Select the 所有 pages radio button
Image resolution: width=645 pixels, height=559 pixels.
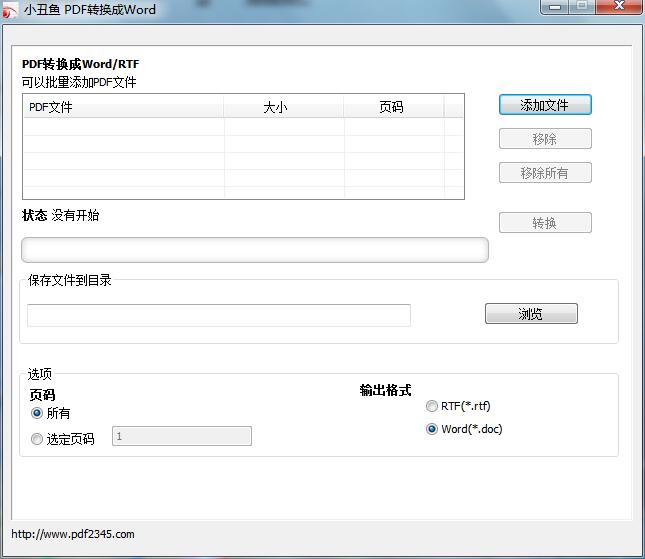pyautogui.click(x=37, y=413)
